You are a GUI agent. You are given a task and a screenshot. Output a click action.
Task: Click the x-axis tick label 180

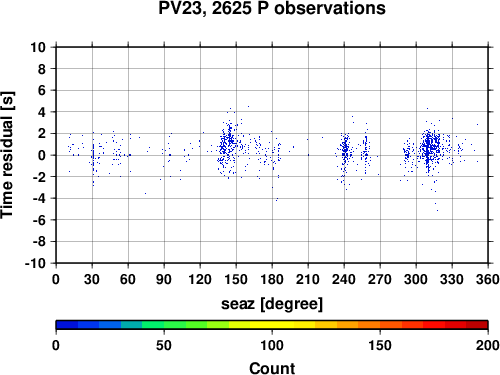click(x=272, y=279)
